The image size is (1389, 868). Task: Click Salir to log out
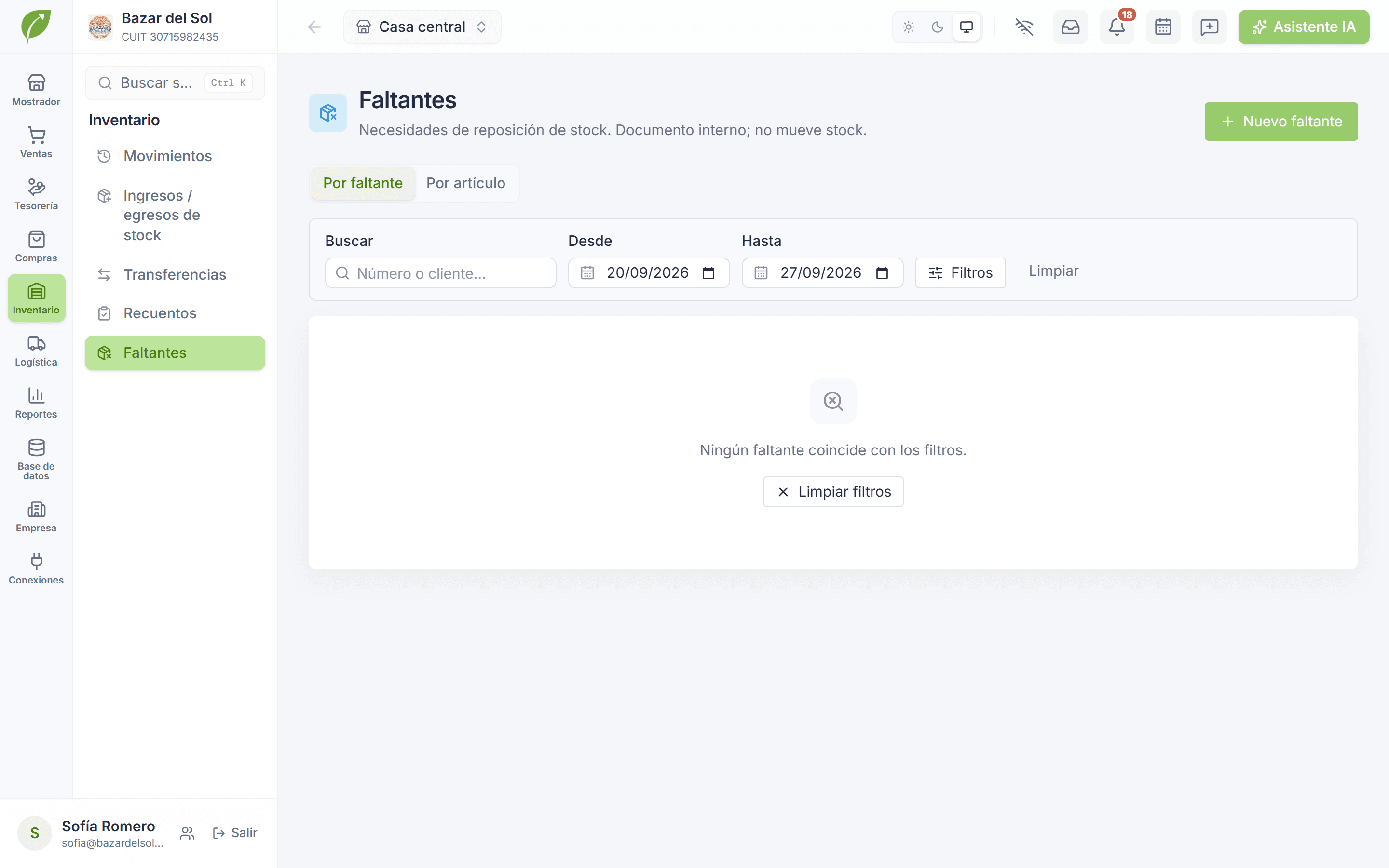[x=235, y=833]
